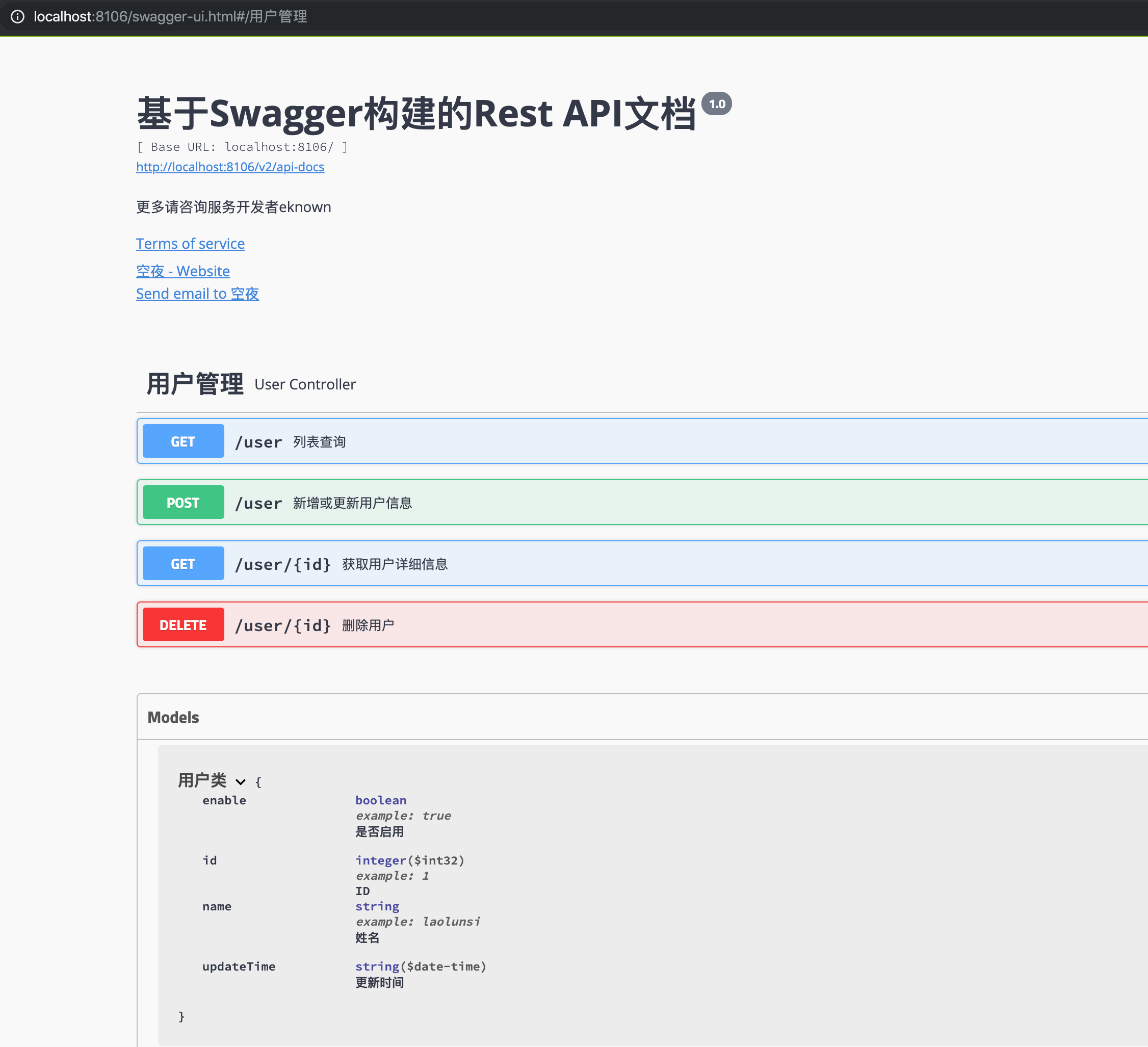Click the browser address bar URL
Screen dimensions: 1148x1047
[171, 16]
